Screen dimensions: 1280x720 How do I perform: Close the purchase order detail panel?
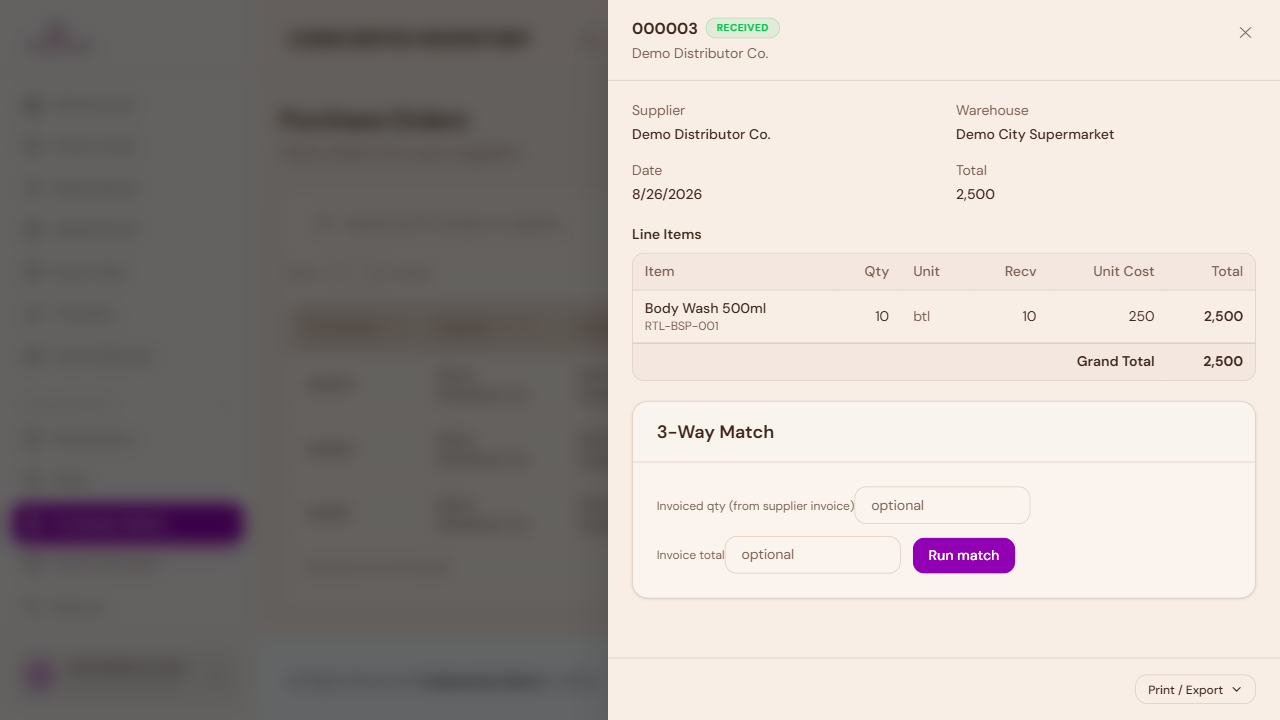tap(1245, 33)
